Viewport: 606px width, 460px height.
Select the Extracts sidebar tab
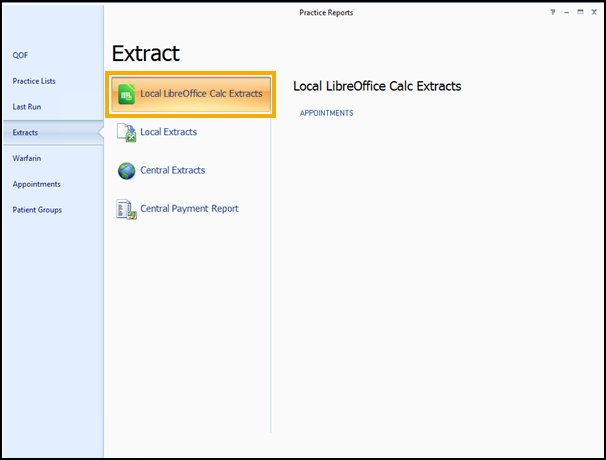click(26, 132)
